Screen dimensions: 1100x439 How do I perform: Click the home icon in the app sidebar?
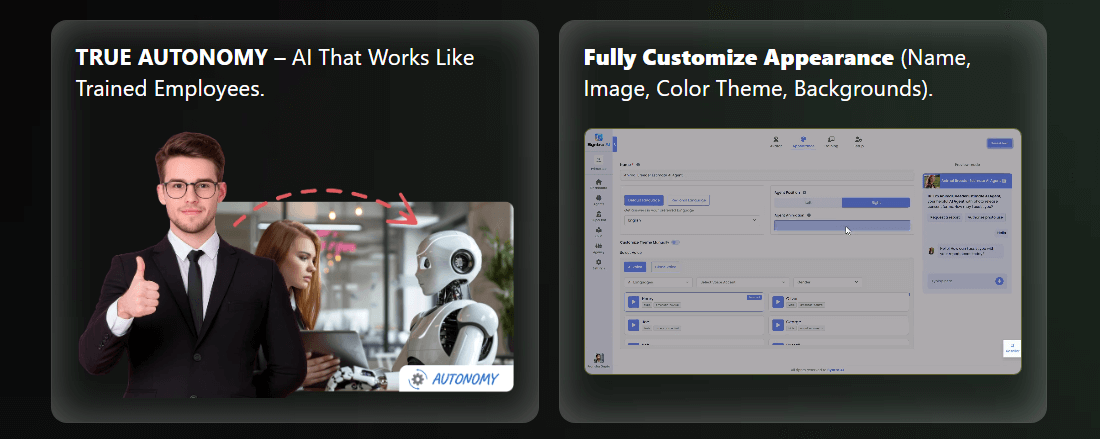point(598,180)
